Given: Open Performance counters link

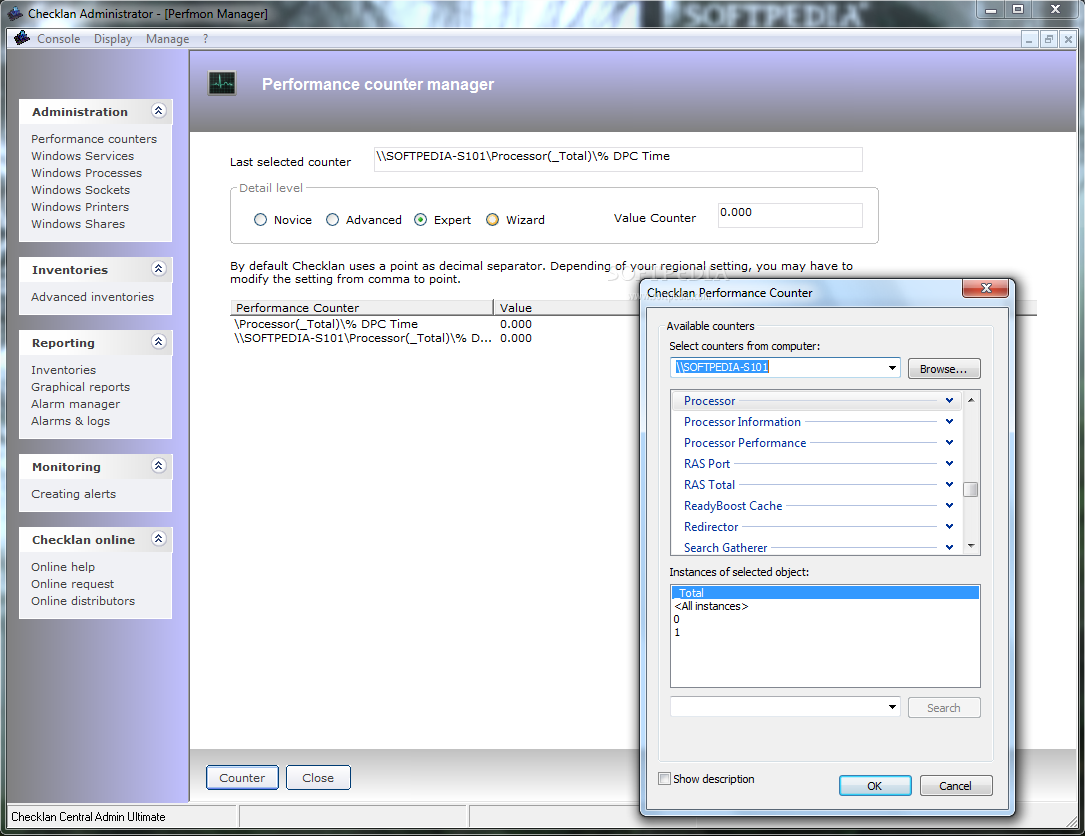Looking at the screenshot, I should click(x=94, y=139).
